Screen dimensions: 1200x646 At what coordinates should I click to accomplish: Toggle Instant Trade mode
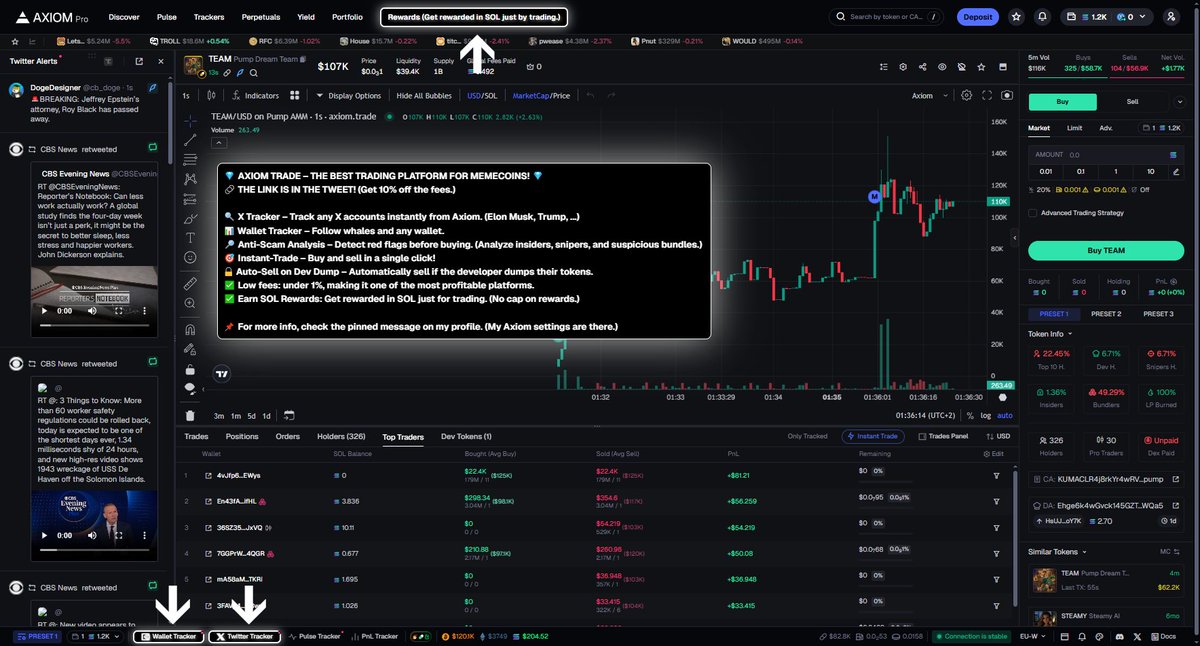tap(874, 436)
